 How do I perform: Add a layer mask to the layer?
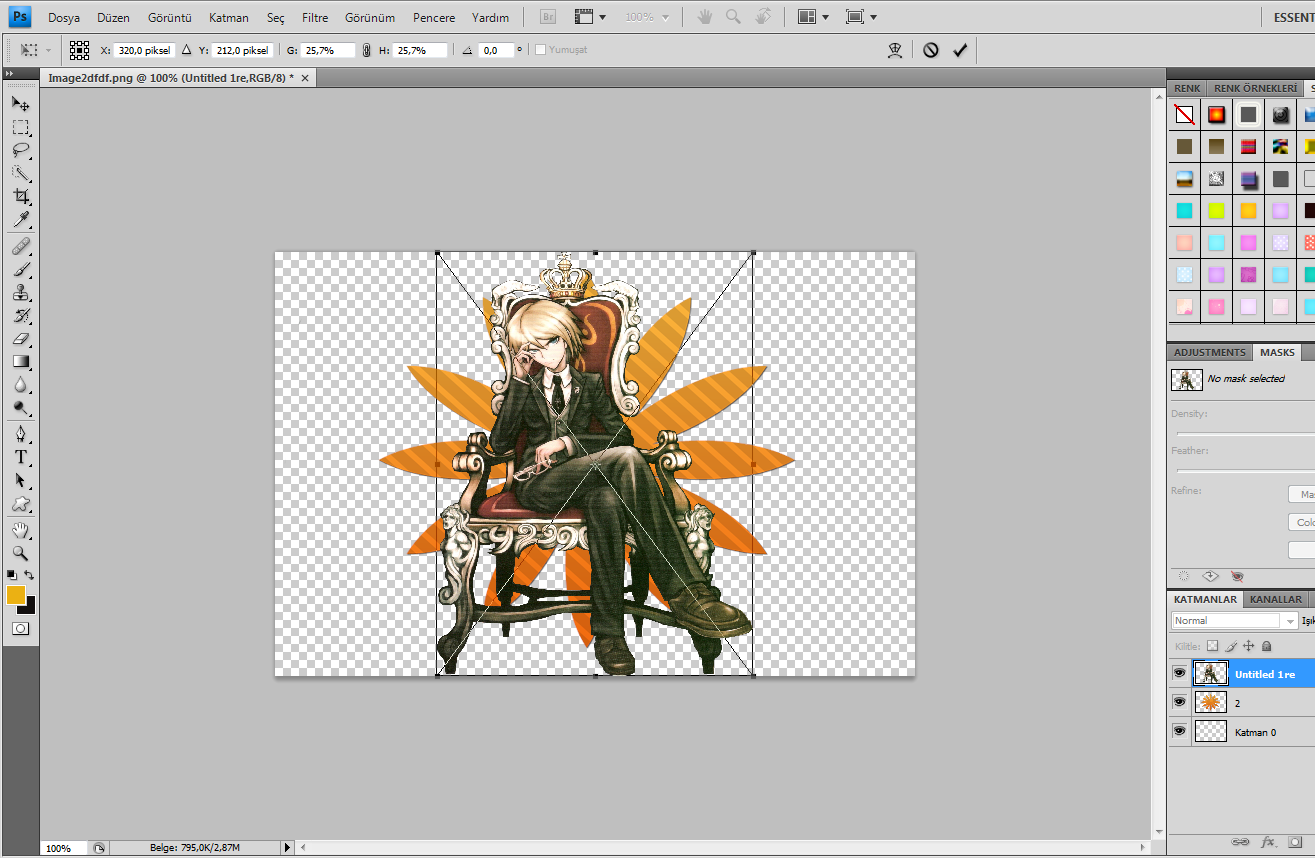1295,842
